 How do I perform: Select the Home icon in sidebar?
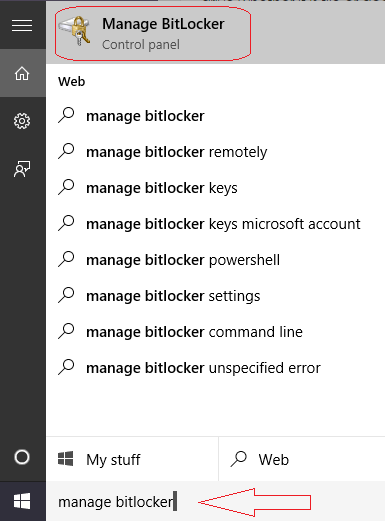(x=22, y=73)
